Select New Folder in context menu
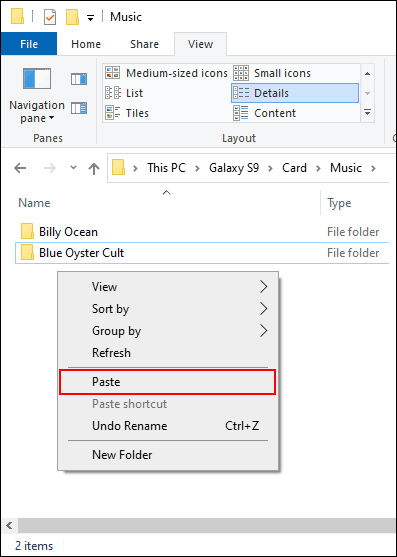This screenshot has width=397, height=557. pyautogui.click(x=168, y=455)
